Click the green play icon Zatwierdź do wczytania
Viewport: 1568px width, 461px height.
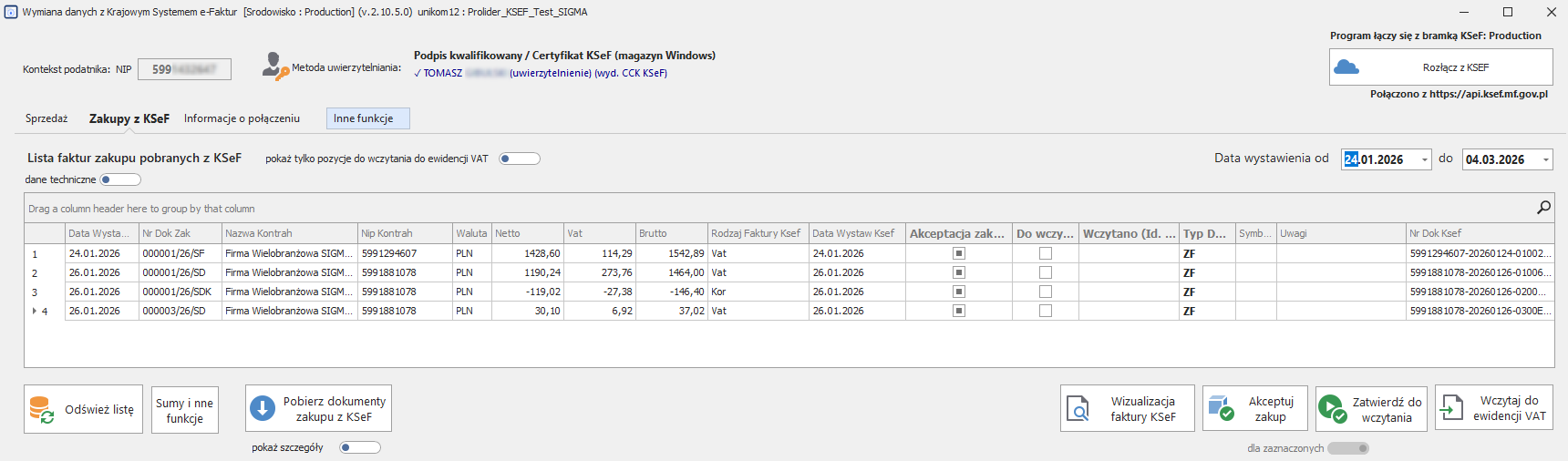point(1332,408)
